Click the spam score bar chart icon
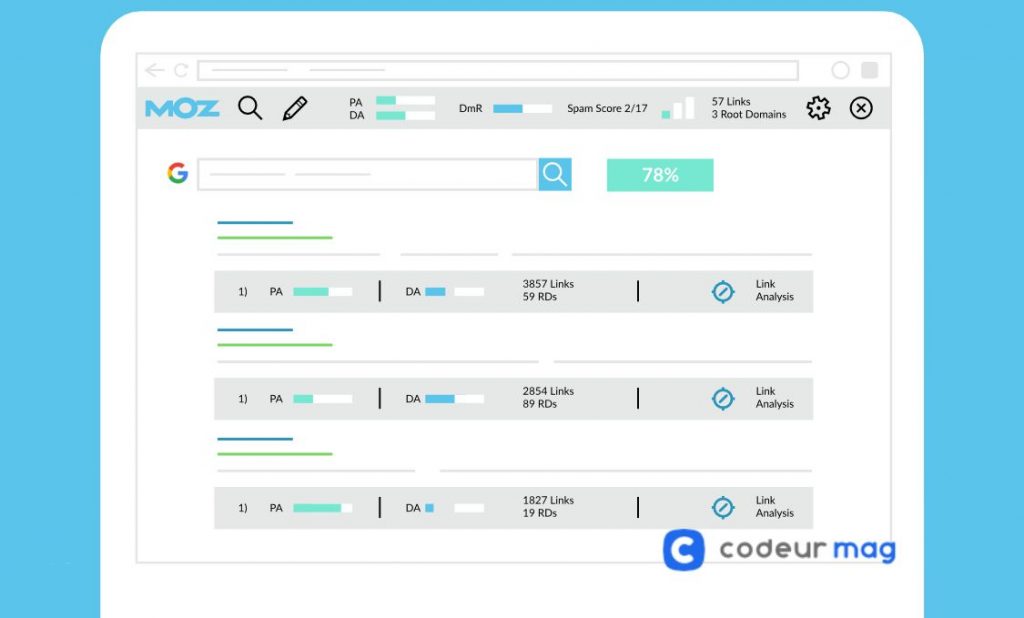1024x618 pixels. pyautogui.click(x=678, y=108)
